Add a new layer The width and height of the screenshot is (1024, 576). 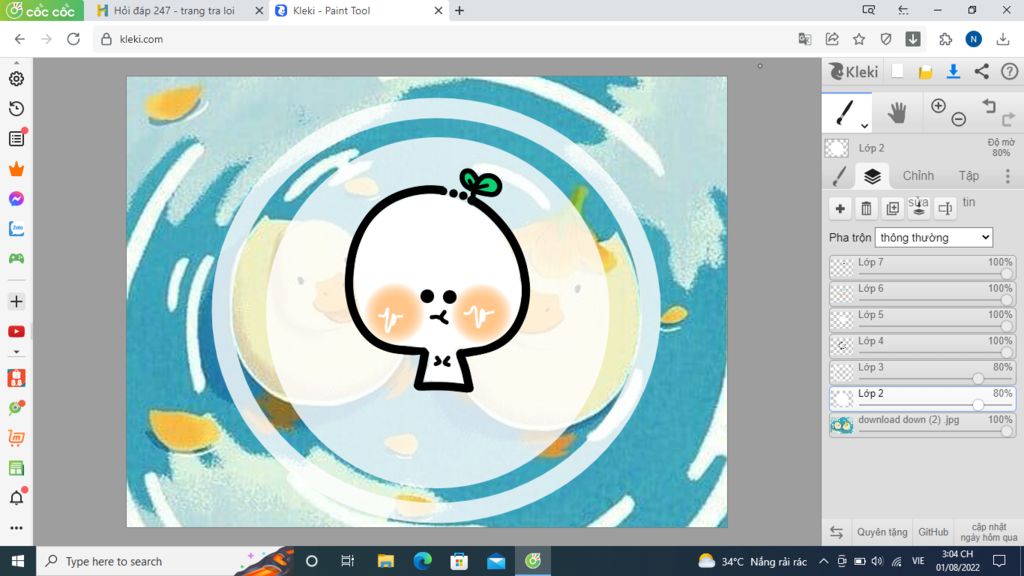coord(840,208)
